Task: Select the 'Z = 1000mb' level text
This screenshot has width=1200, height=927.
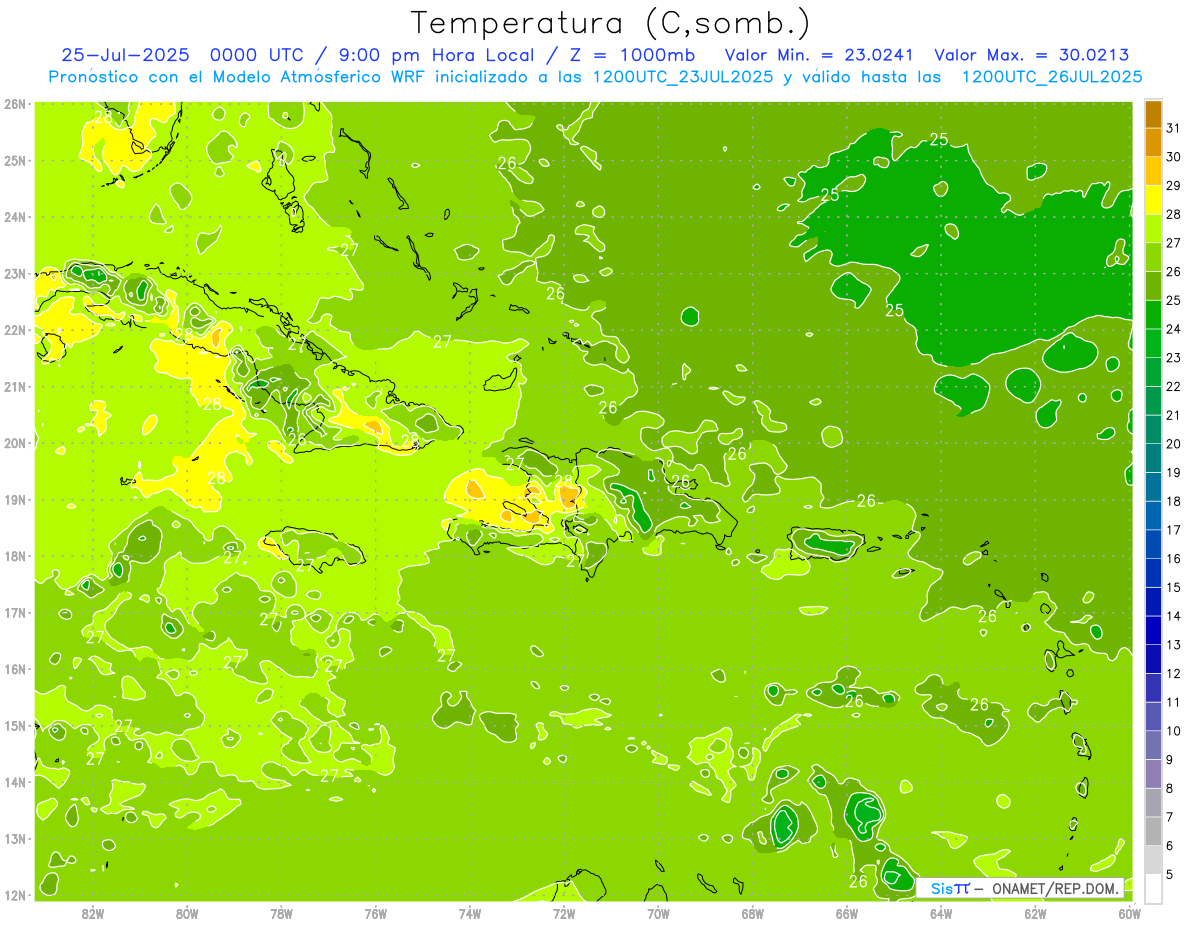Action: coord(632,55)
